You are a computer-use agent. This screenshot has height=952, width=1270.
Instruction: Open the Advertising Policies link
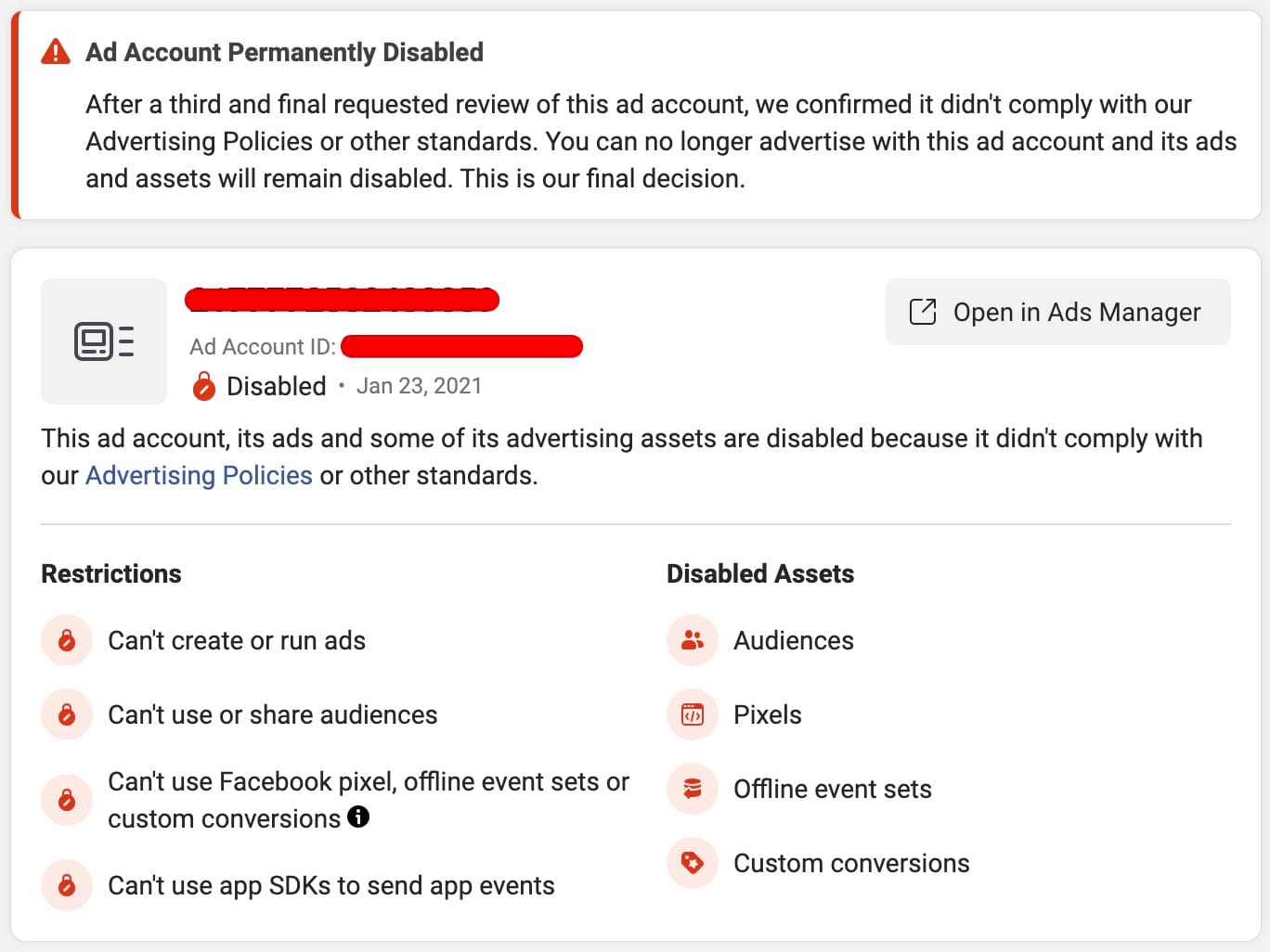(199, 475)
